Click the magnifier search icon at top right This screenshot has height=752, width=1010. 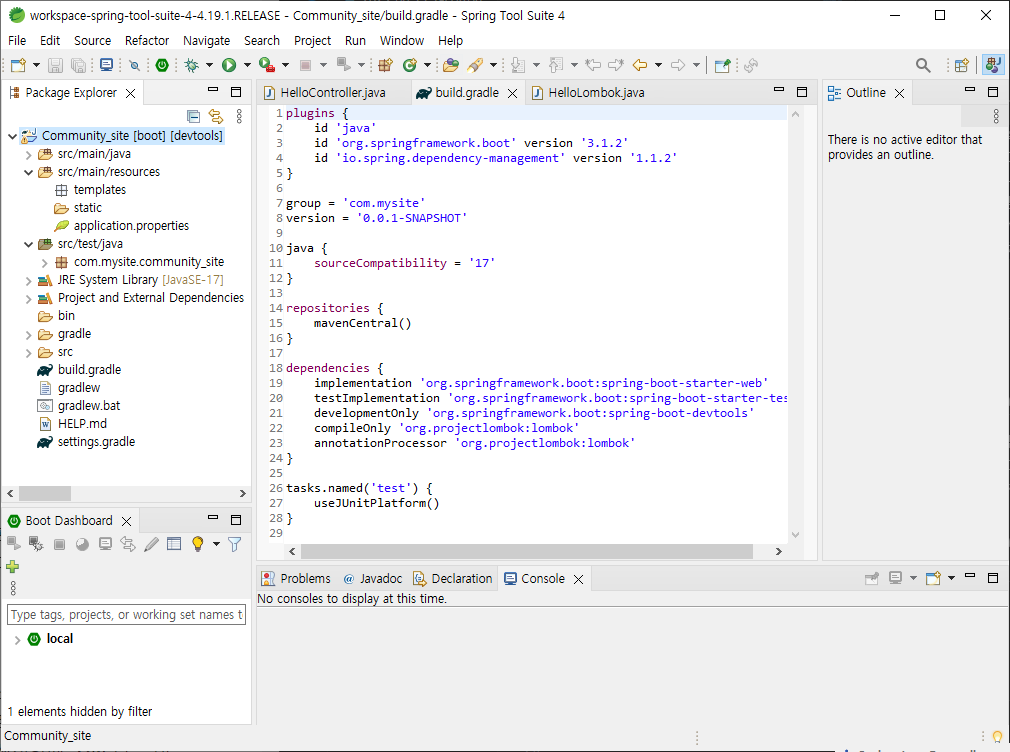point(923,65)
